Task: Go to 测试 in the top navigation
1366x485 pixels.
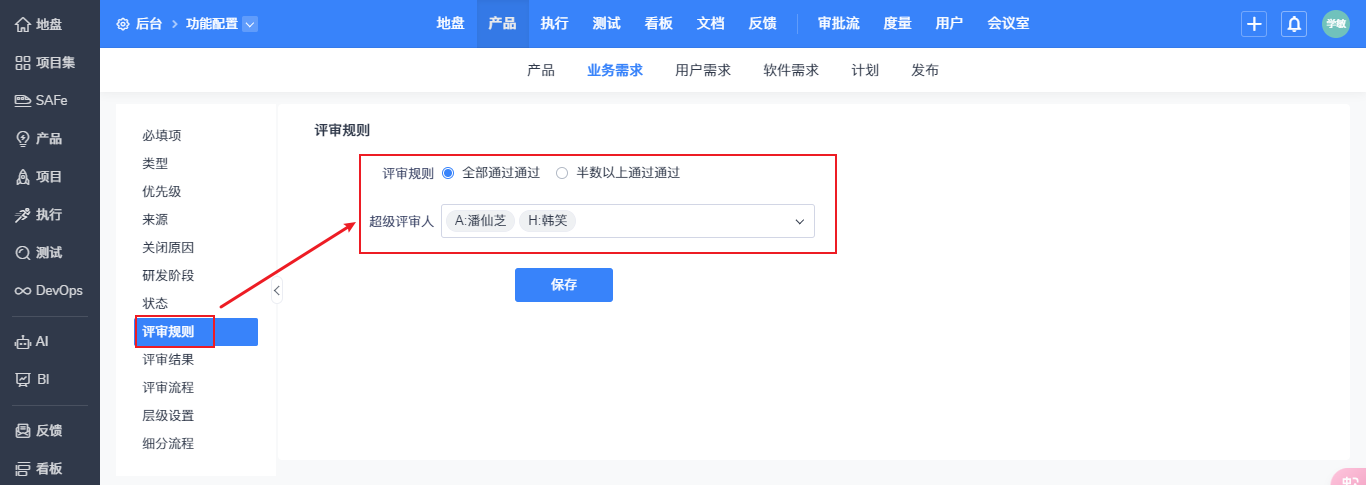Action: pos(606,24)
